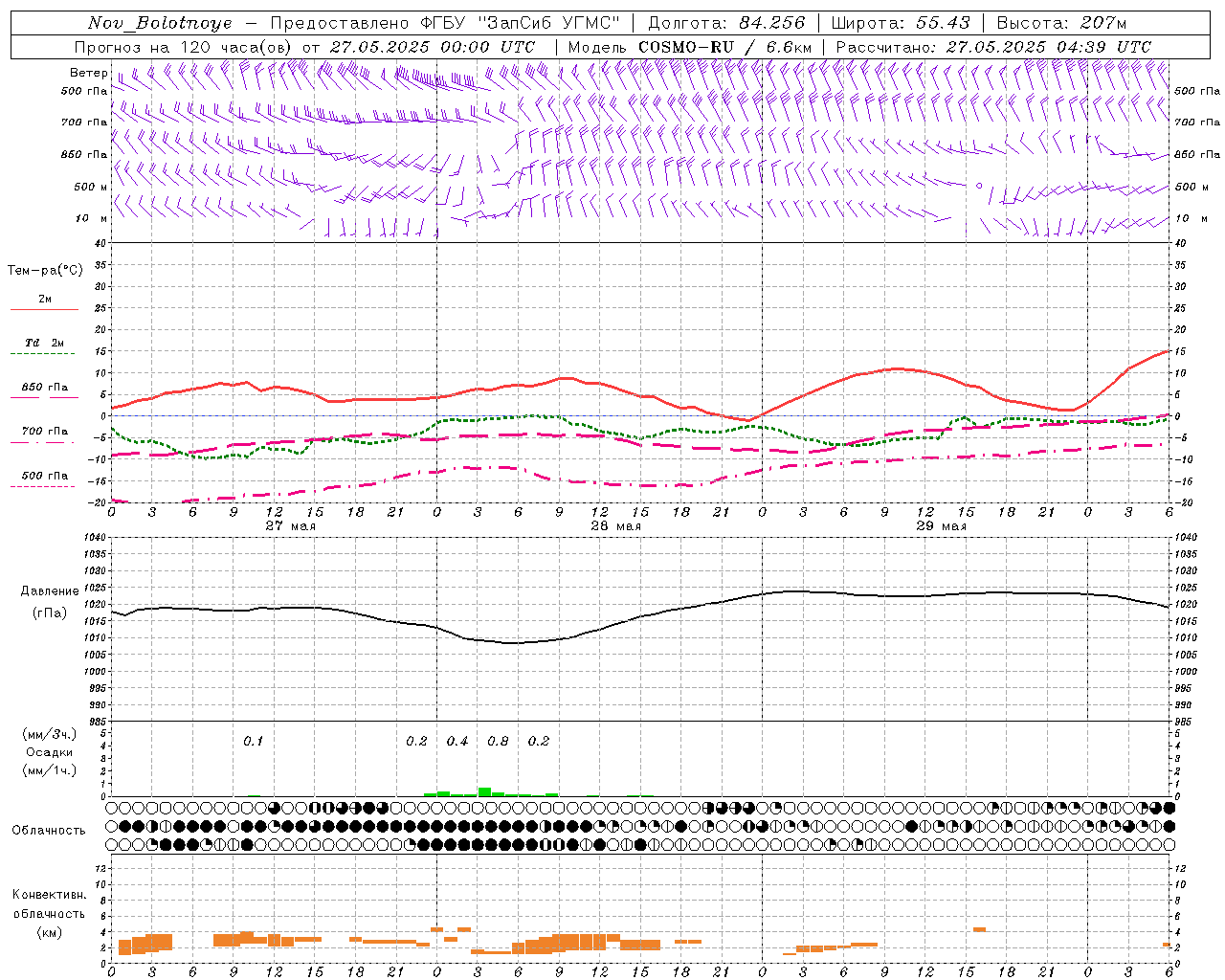
Task: Click the 500 гПа temperature legend line sample
Action: (x=44, y=487)
